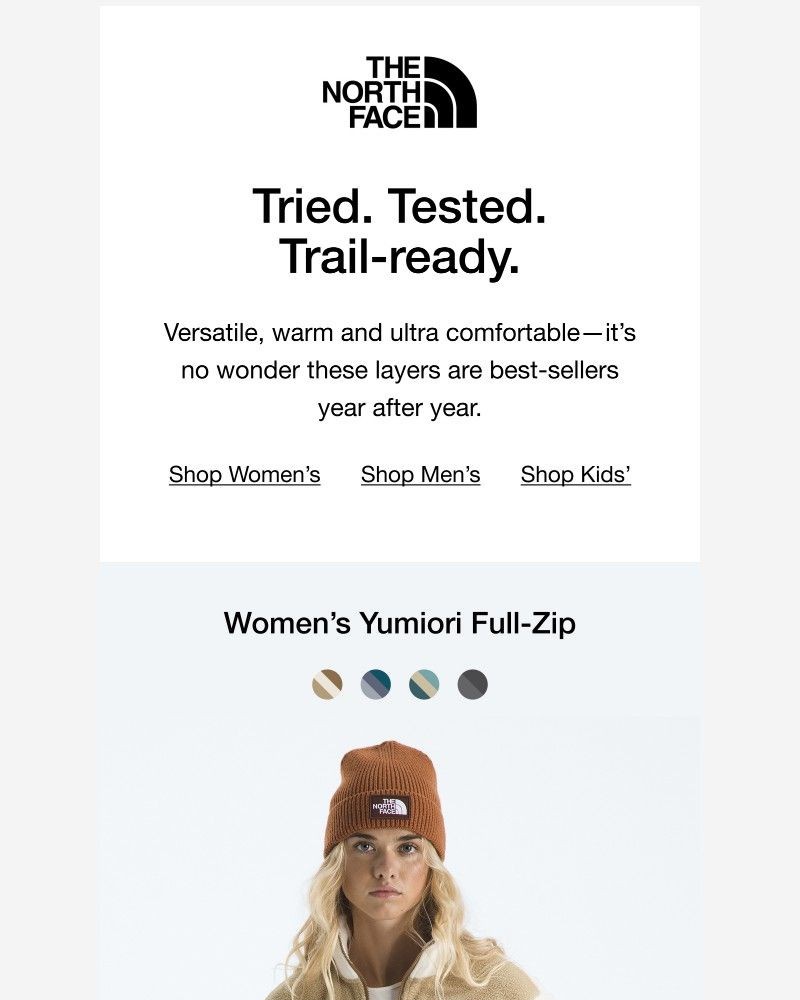Pick the teal and khaki striped color swatch
This screenshot has width=800, height=1000.
(424, 684)
